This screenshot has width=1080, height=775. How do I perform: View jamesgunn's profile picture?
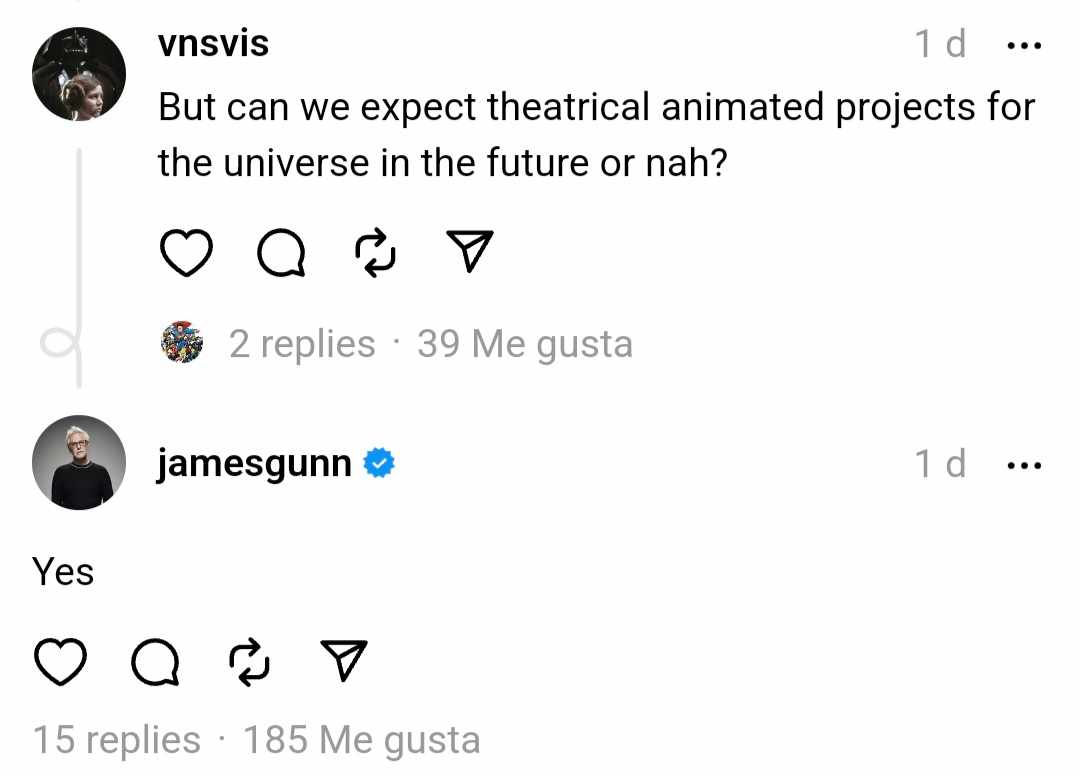[x=79, y=462]
